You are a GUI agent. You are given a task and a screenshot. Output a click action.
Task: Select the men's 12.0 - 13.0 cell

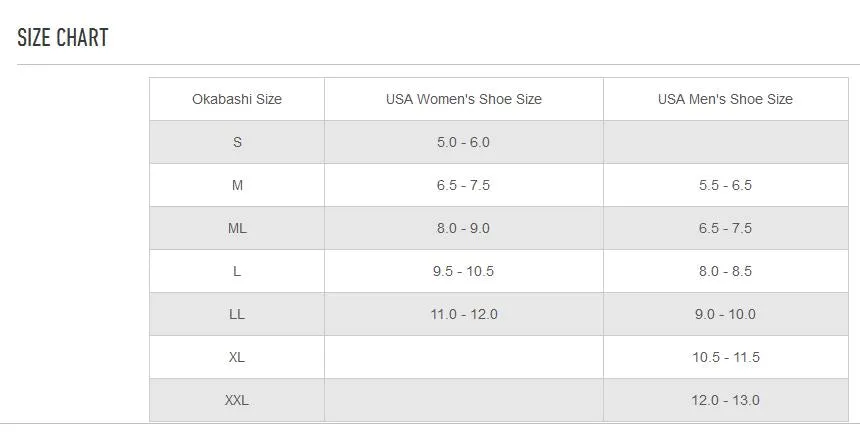coord(725,400)
